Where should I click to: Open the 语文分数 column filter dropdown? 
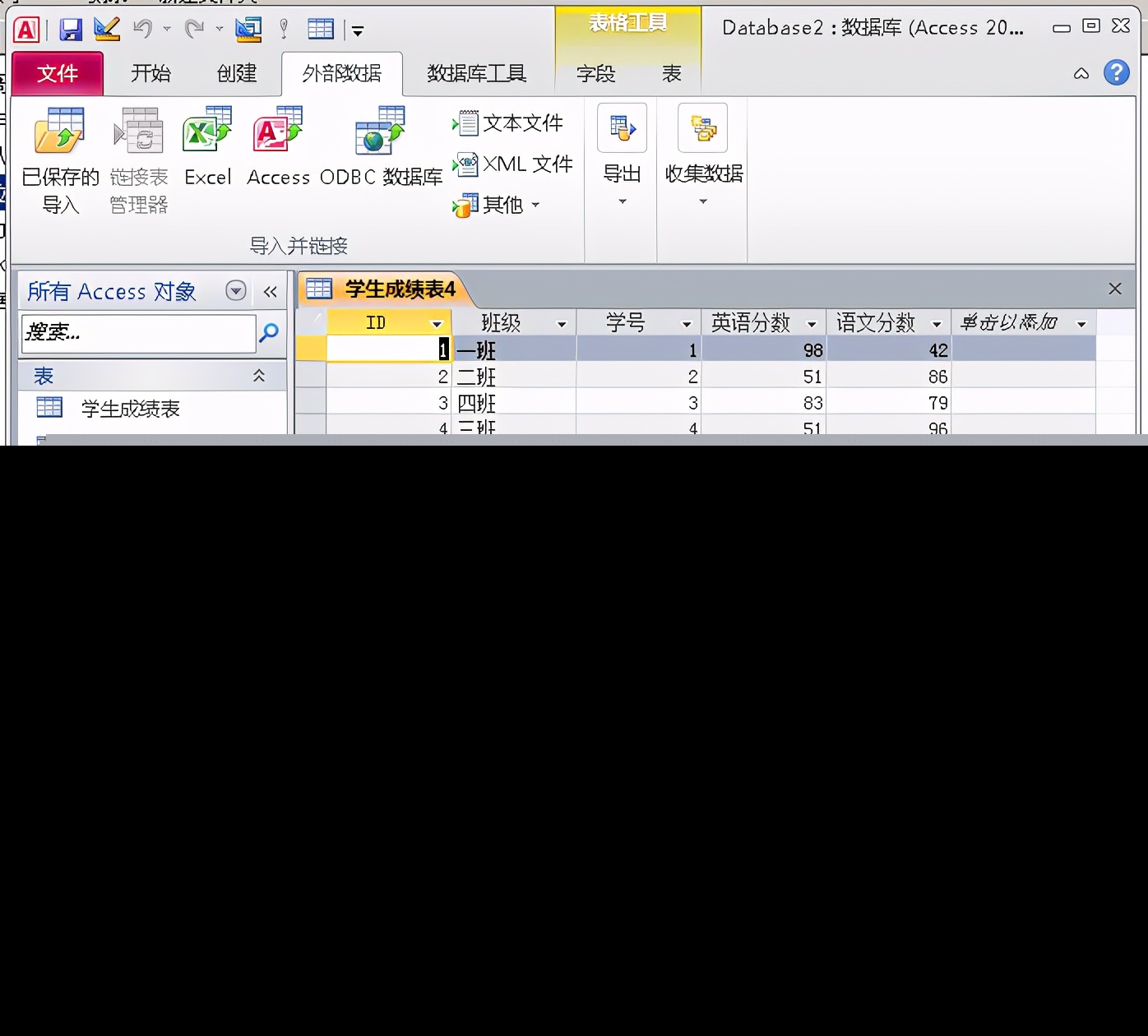(937, 324)
